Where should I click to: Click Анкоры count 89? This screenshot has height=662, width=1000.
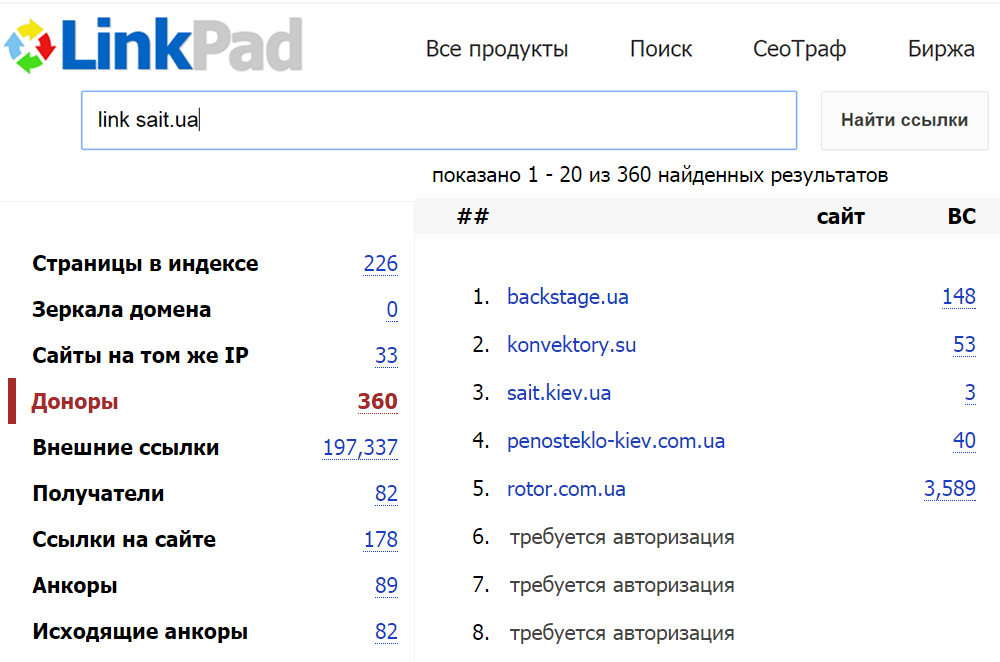[386, 586]
